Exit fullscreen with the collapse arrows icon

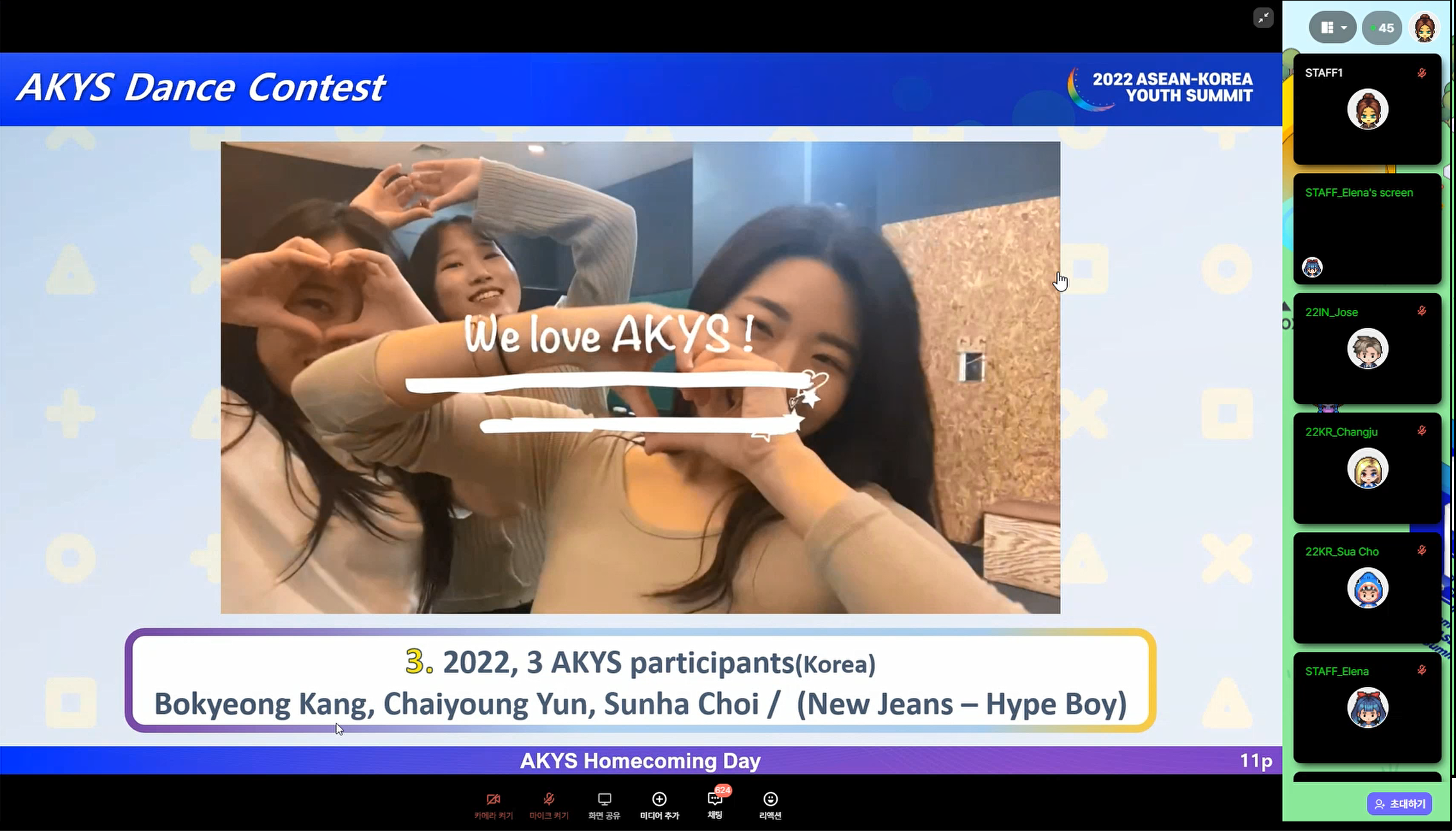point(1263,18)
